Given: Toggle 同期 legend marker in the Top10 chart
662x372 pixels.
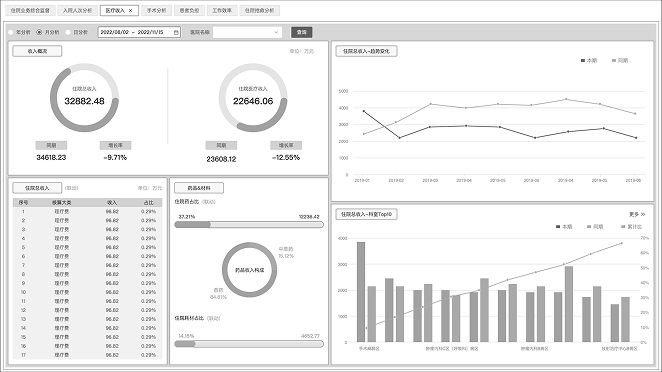Looking at the screenshot, I should point(589,227).
